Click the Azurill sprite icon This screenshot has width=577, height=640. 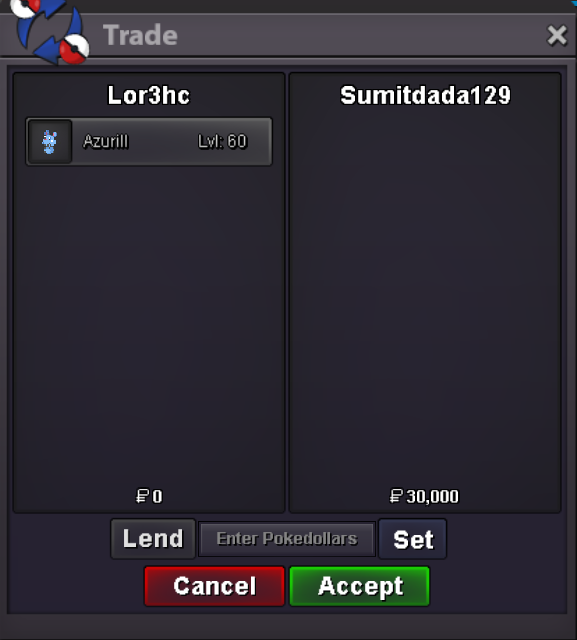tap(50, 142)
